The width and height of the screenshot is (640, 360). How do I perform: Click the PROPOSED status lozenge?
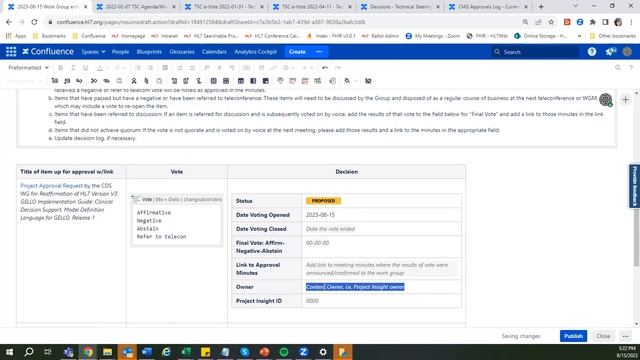click(323, 201)
